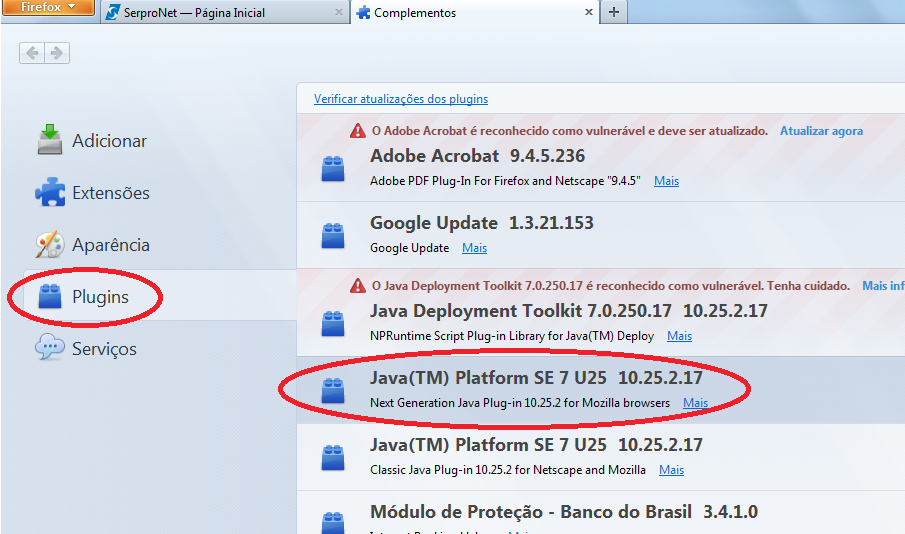Viewport: 905px width, 534px height.
Task: Click the Java Deployment Toolkit plugin icon
Action: pos(333,323)
